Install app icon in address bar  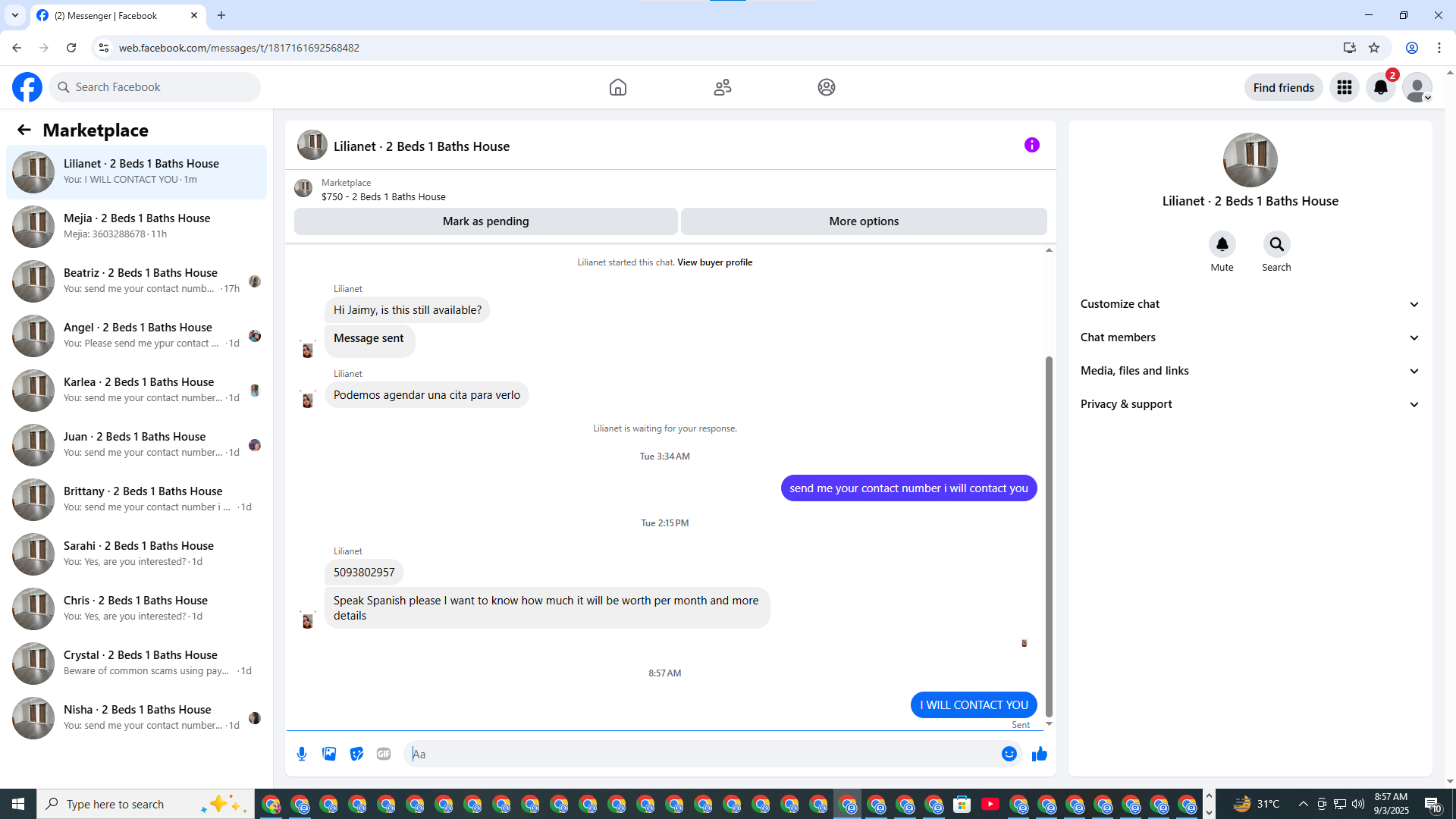click(1350, 48)
